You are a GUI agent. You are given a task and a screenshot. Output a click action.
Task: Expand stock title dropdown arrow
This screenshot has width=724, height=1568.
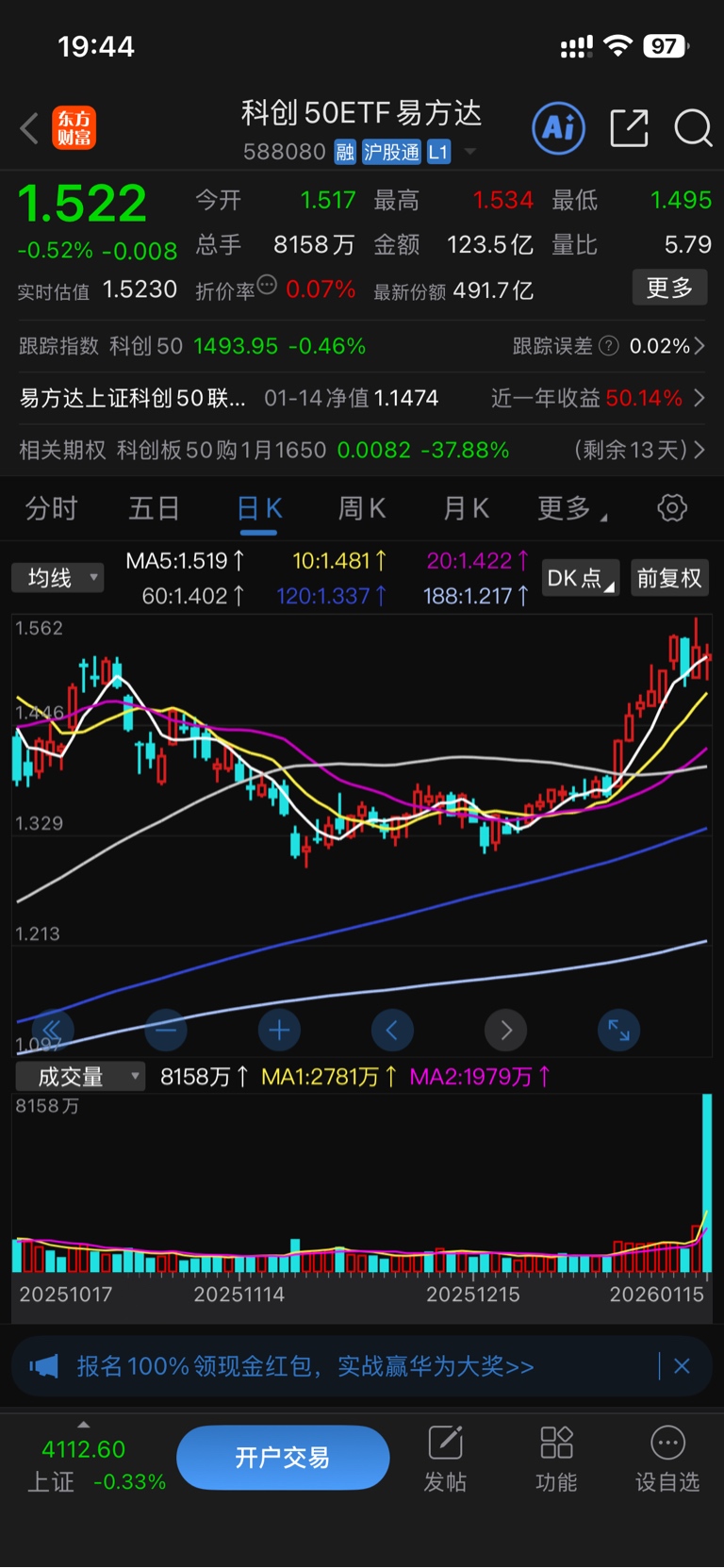[x=470, y=152]
